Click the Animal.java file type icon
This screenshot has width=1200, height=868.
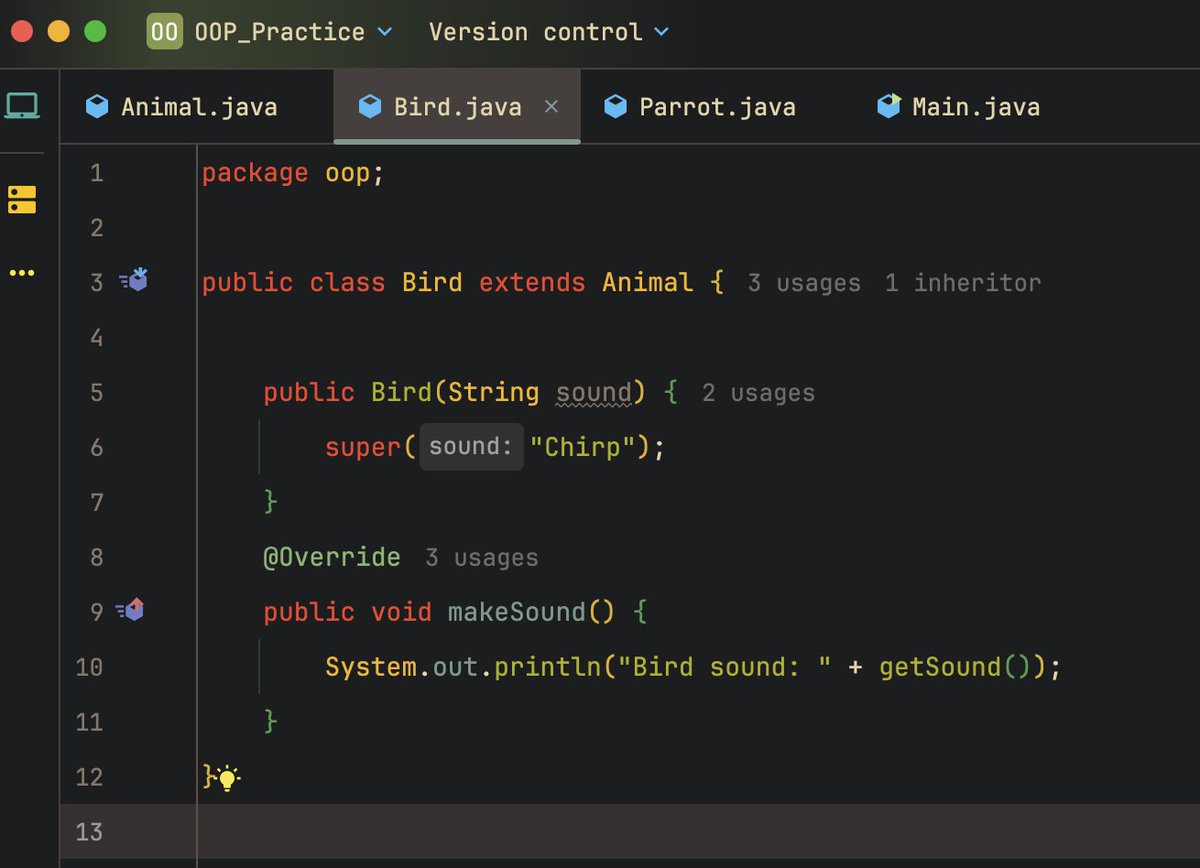(97, 106)
